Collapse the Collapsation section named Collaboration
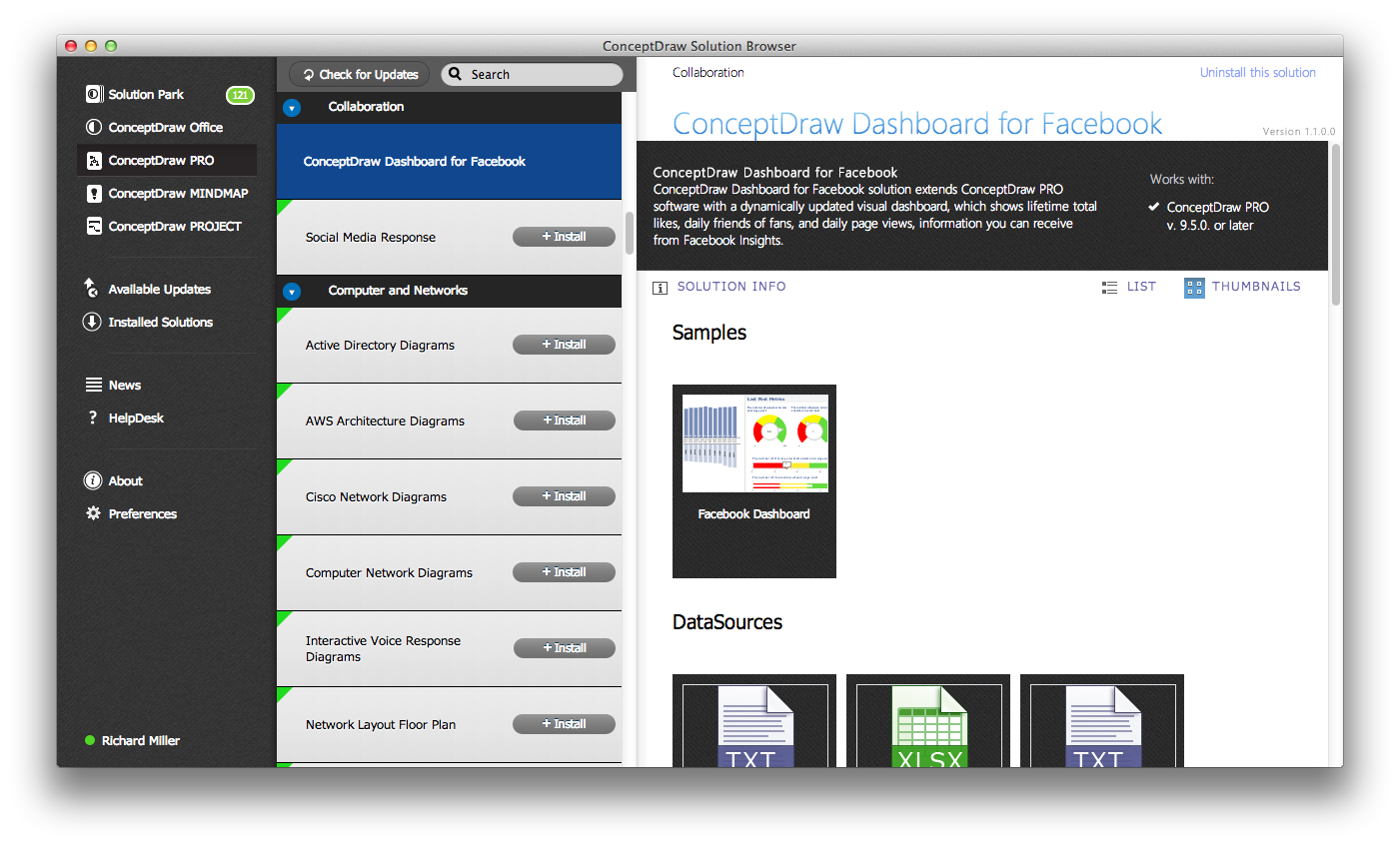 (x=292, y=107)
